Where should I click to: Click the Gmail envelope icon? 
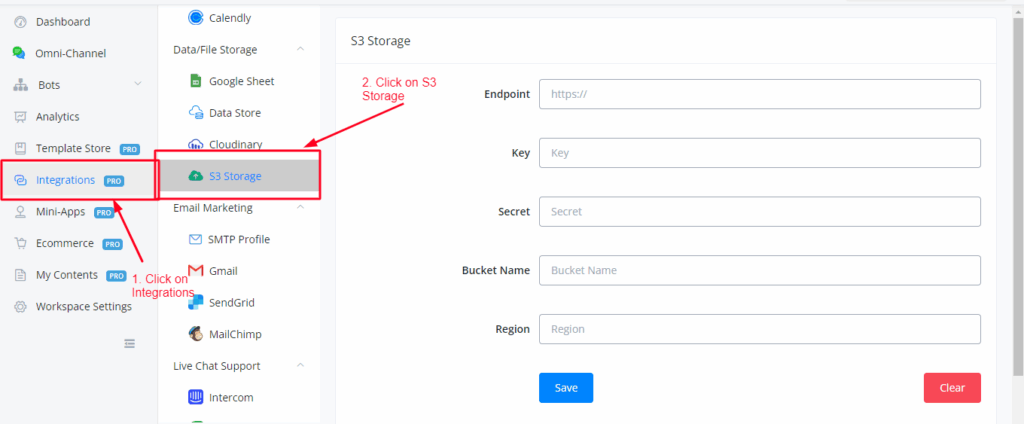point(196,271)
